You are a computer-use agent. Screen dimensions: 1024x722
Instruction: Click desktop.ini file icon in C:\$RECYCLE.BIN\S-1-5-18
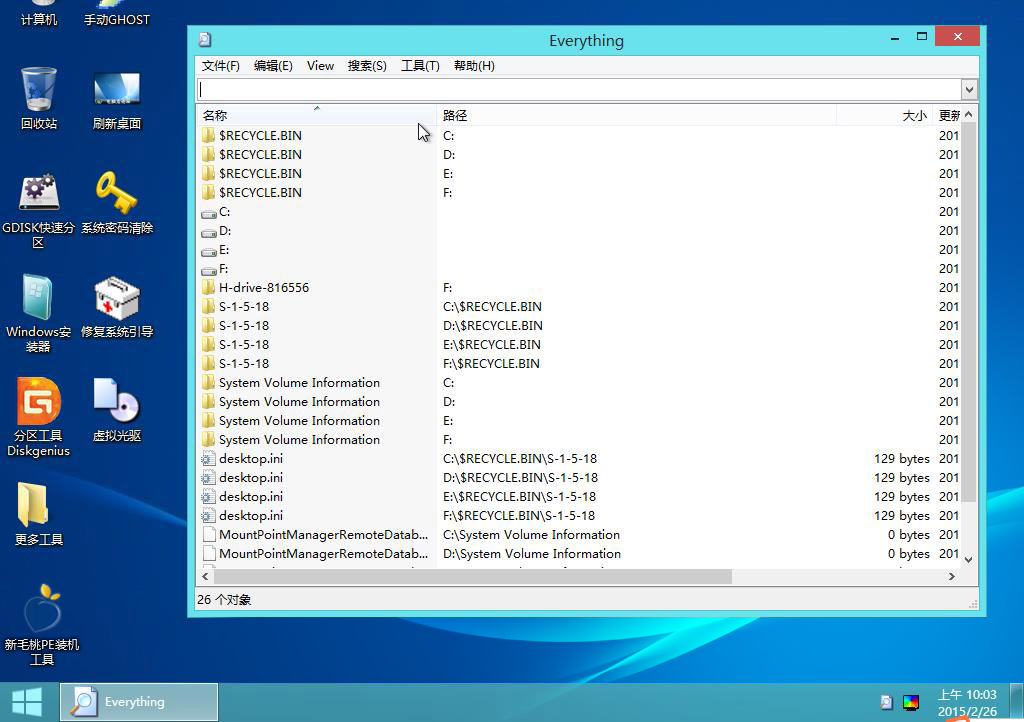pos(209,458)
